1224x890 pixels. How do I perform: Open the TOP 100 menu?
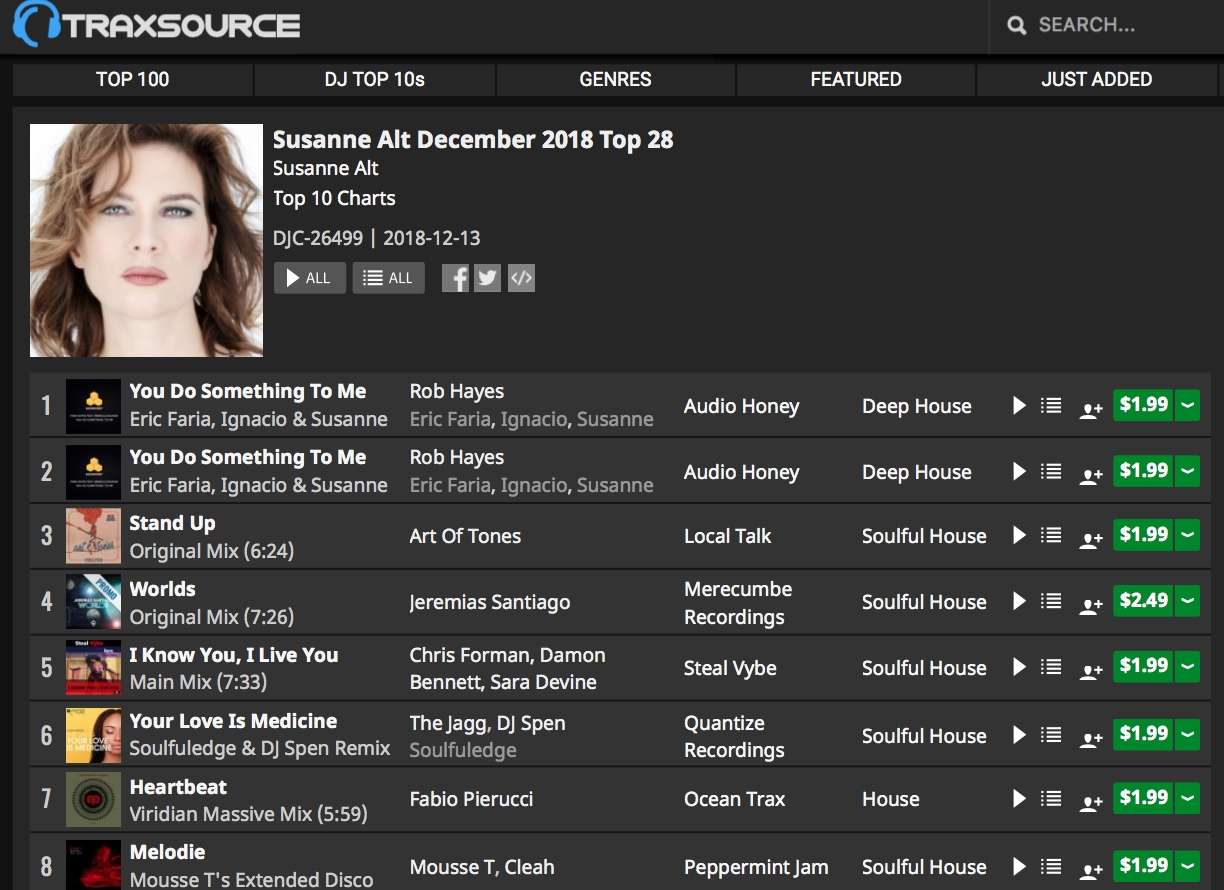tap(133, 79)
